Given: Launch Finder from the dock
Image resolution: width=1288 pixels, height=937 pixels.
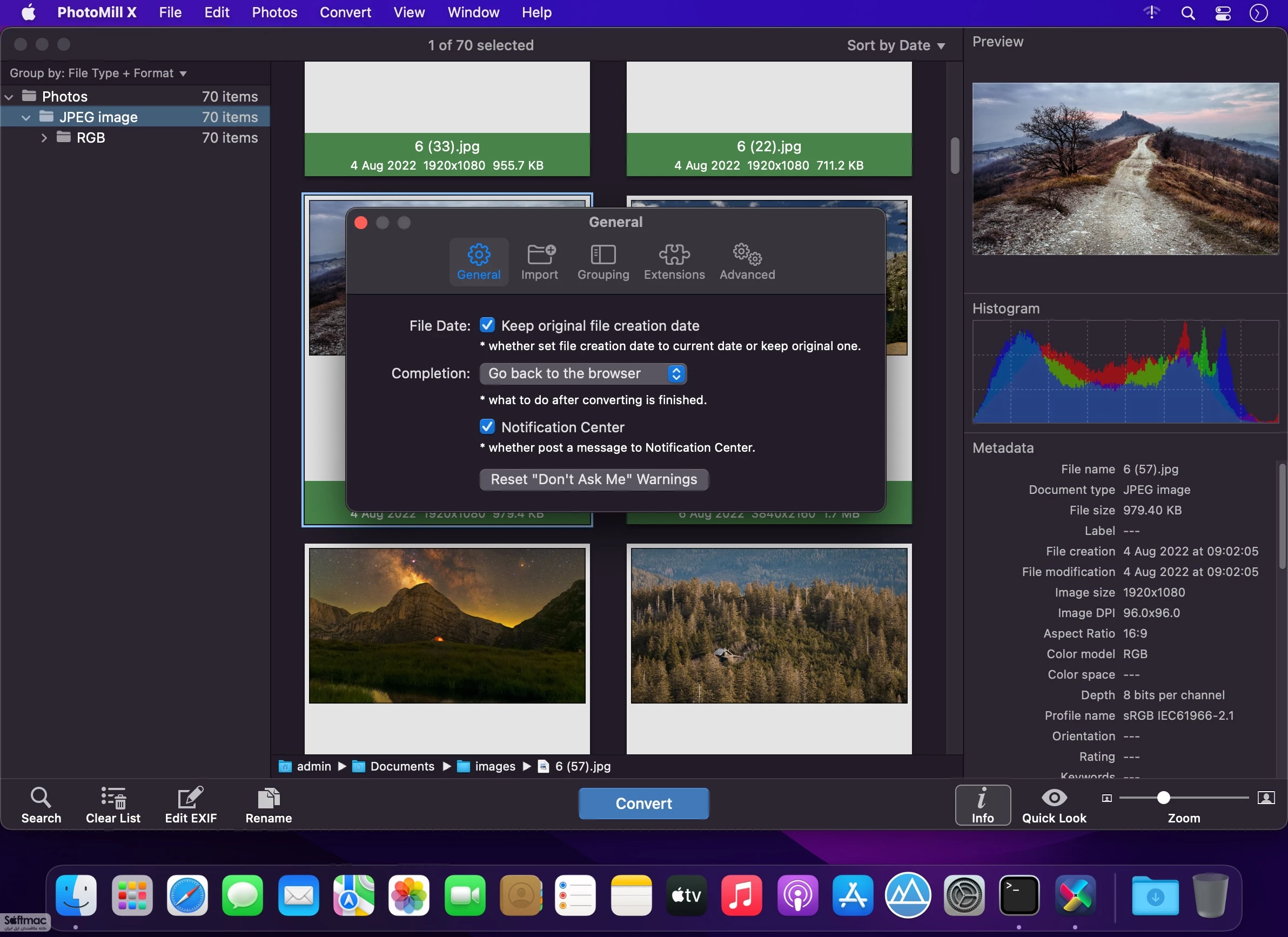Looking at the screenshot, I should coord(76,895).
